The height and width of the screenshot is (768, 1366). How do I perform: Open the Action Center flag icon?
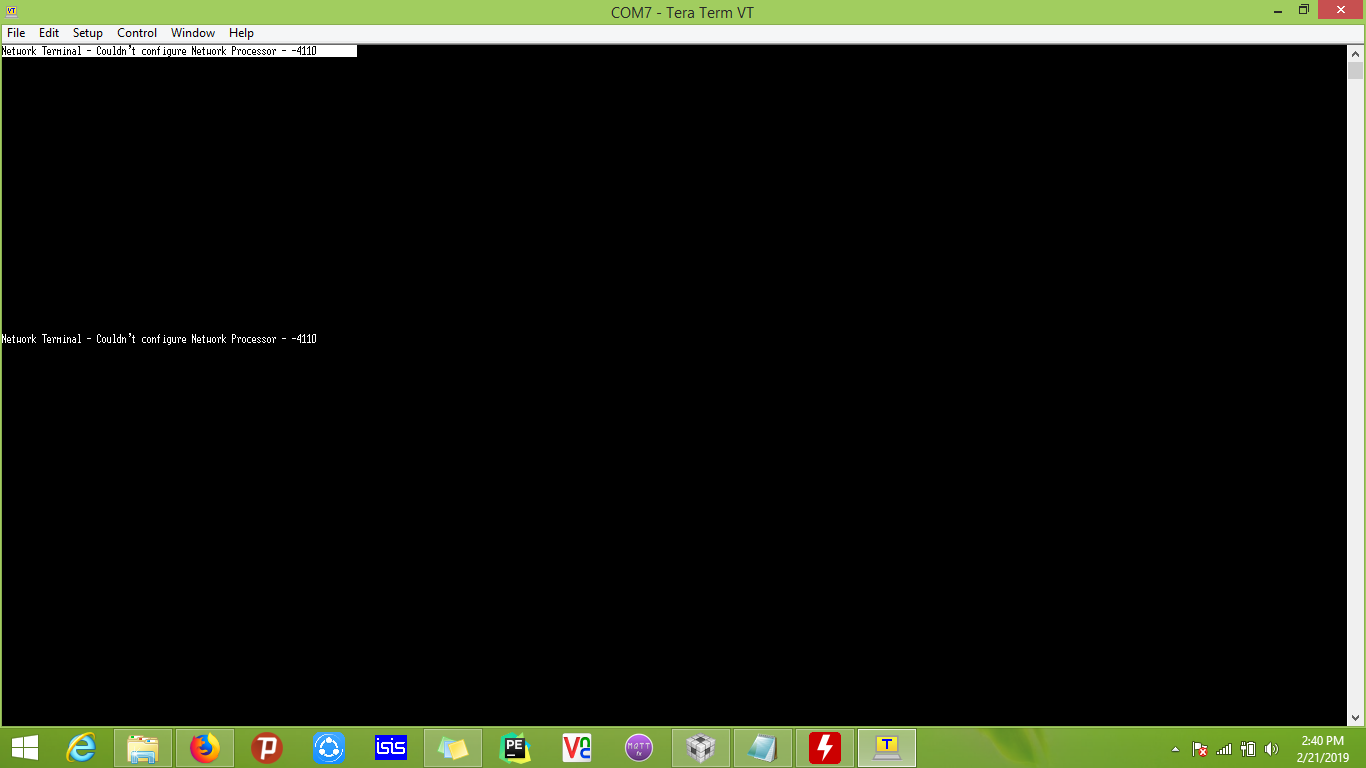pos(1200,749)
